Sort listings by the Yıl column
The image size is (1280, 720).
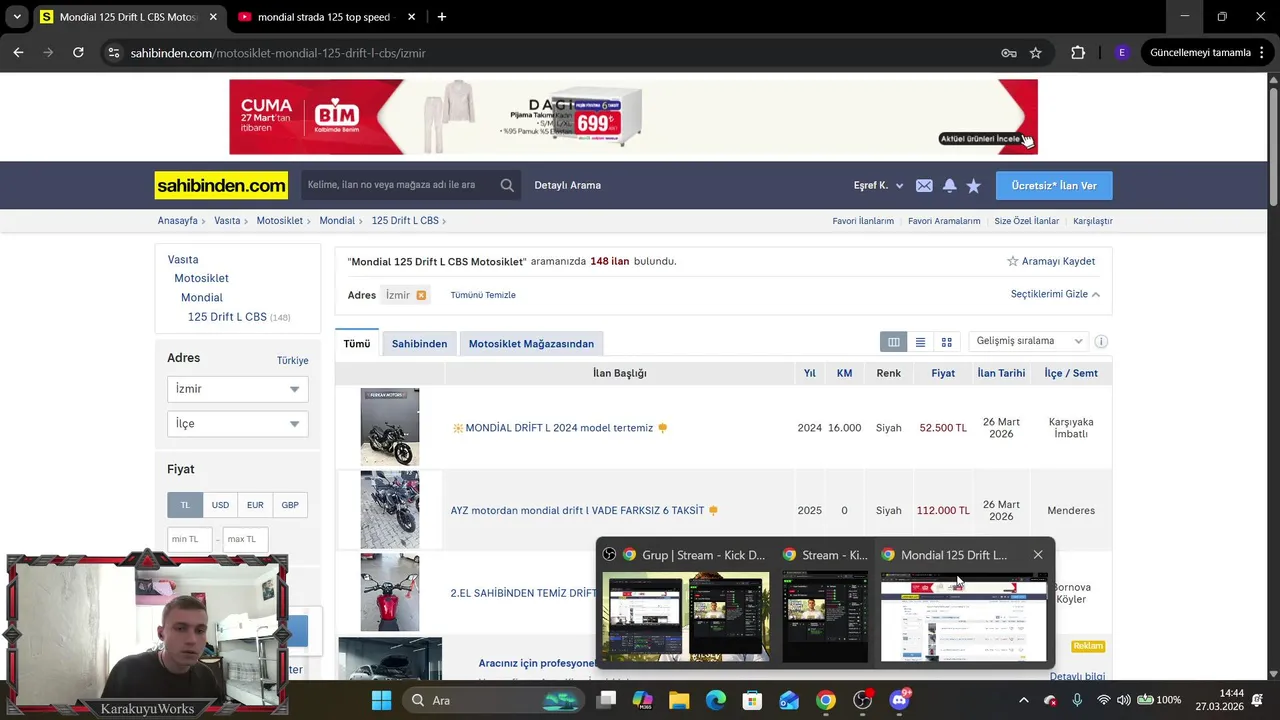(810, 373)
